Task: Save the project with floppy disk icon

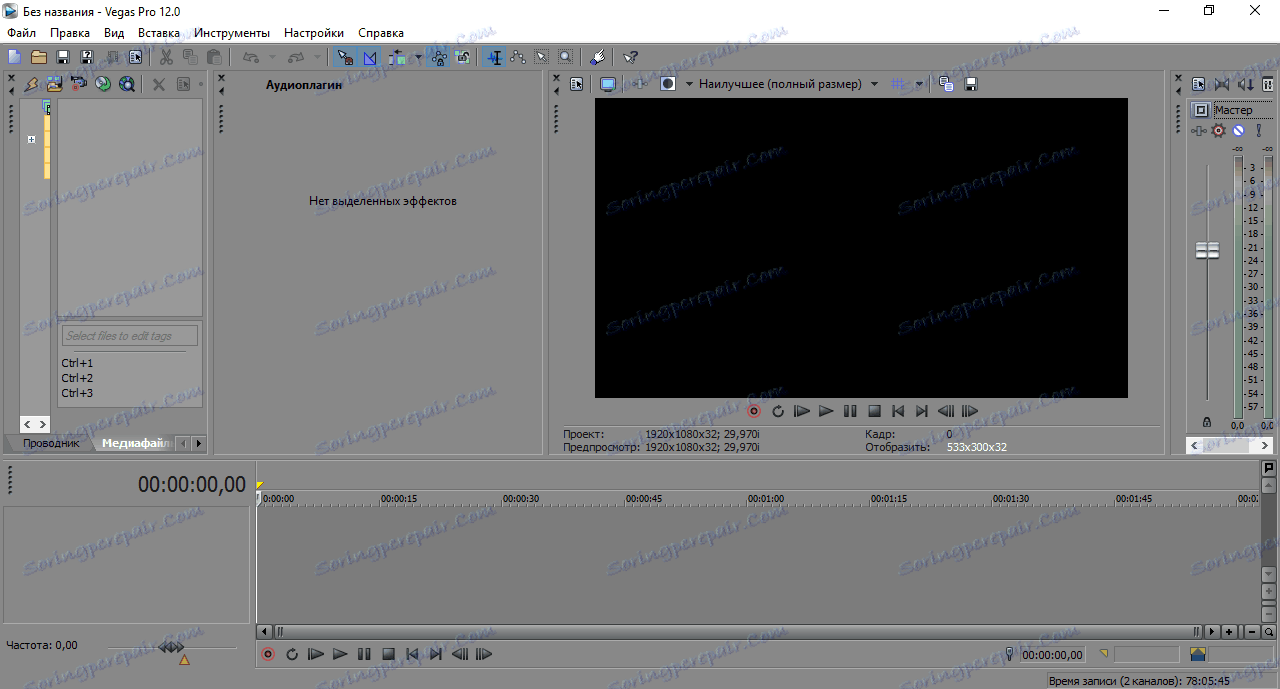Action: [x=63, y=57]
